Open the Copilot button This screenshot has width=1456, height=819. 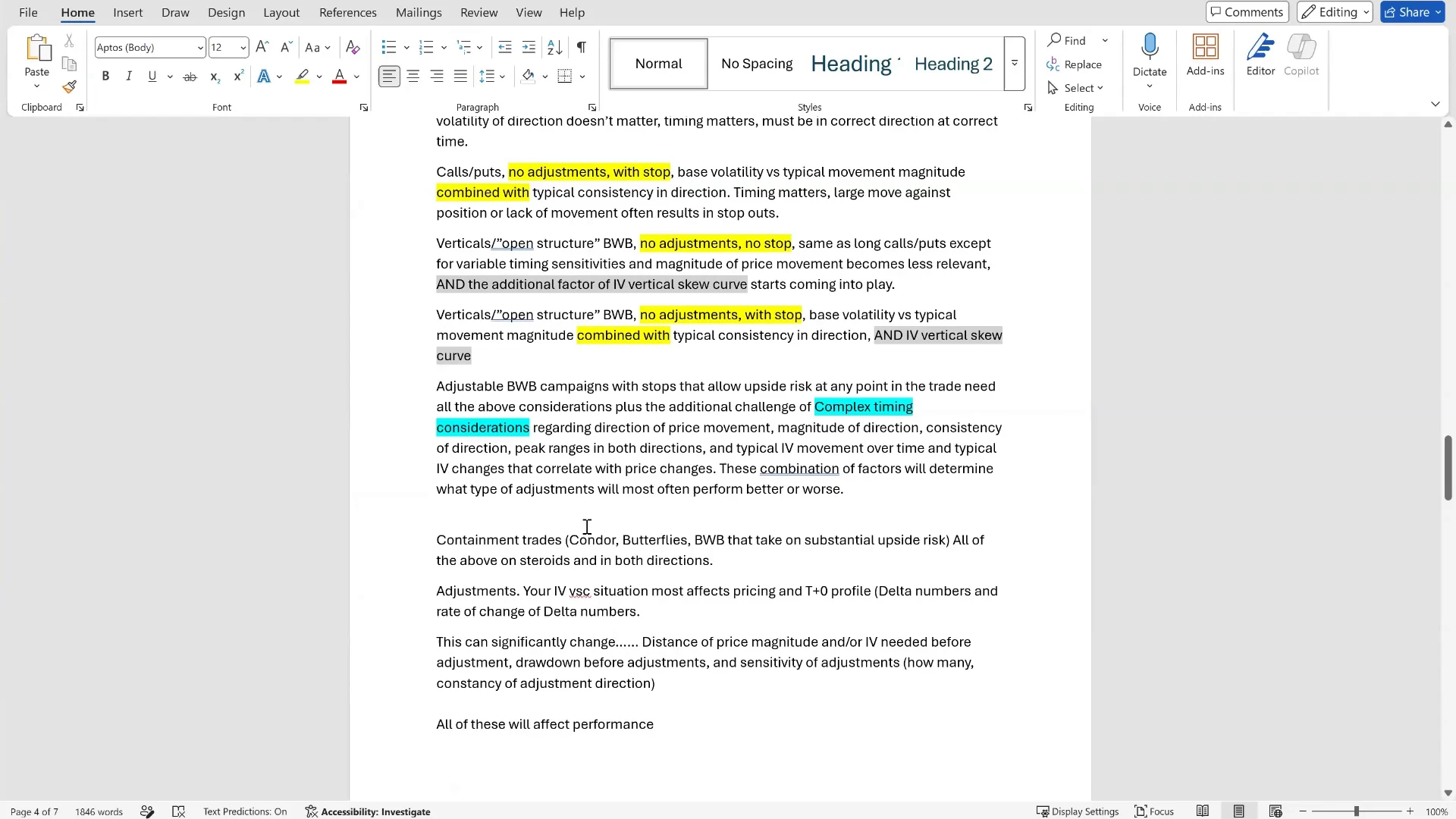click(x=1301, y=55)
